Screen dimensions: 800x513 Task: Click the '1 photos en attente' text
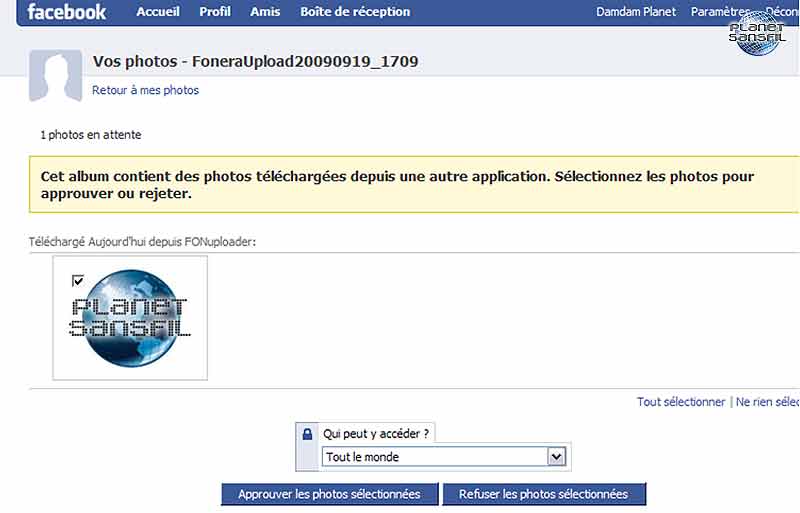(91, 135)
